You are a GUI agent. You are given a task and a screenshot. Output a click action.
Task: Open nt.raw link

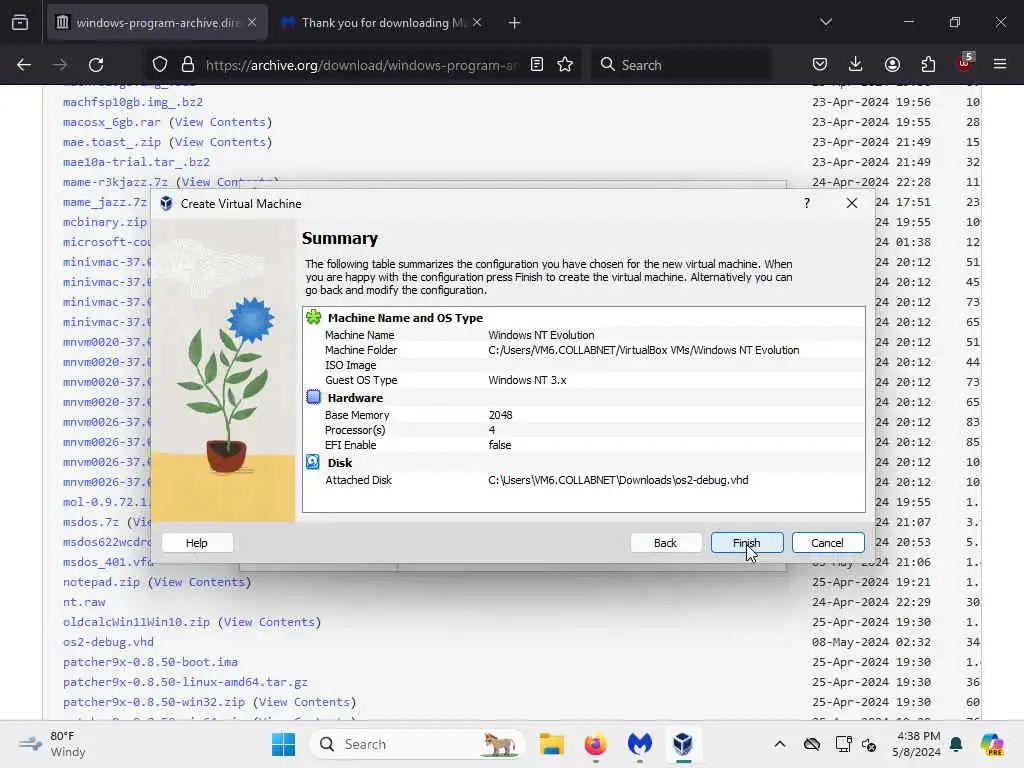[84, 602]
